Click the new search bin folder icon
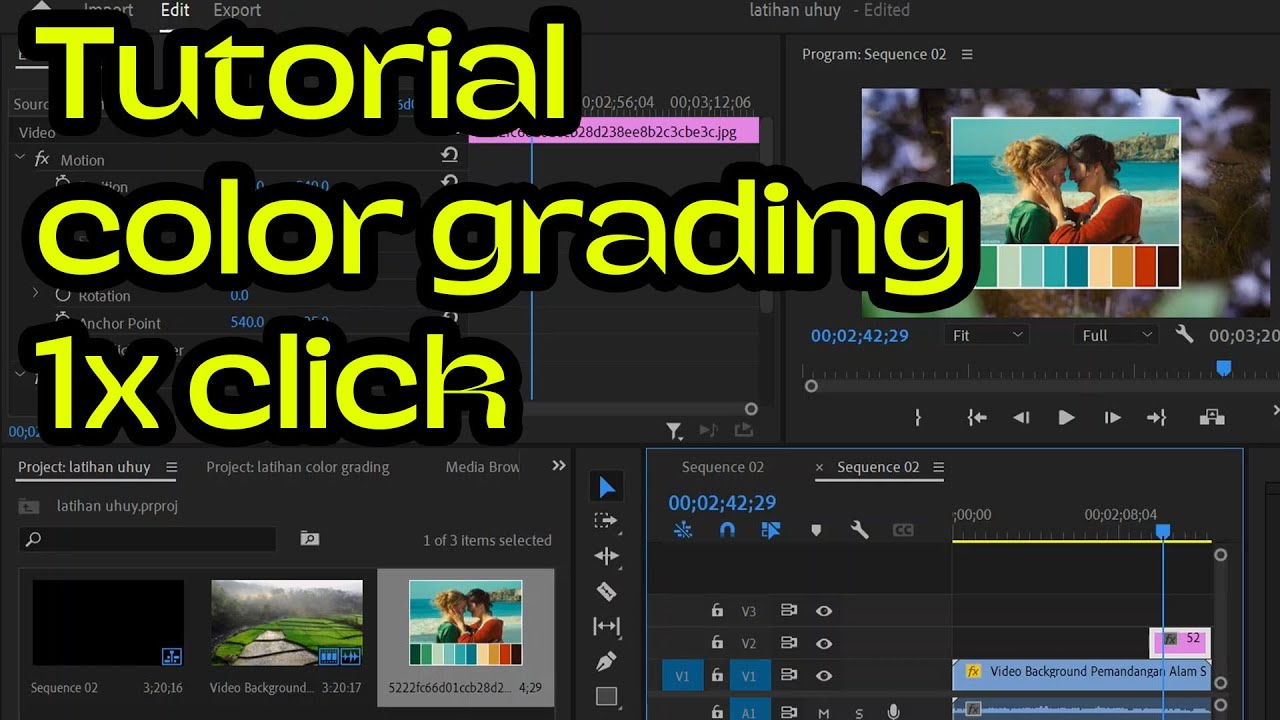Screen dimensions: 1280x720 point(310,539)
